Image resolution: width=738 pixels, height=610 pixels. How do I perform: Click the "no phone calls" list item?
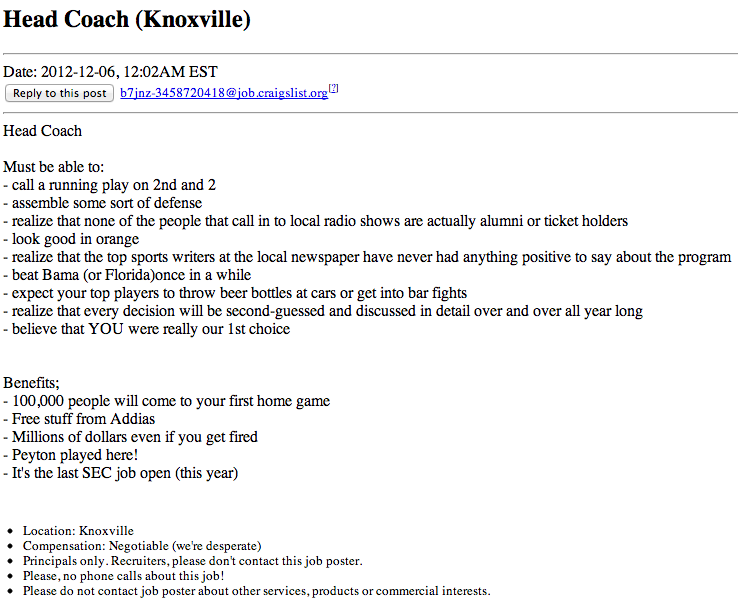click(x=123, y=576)
